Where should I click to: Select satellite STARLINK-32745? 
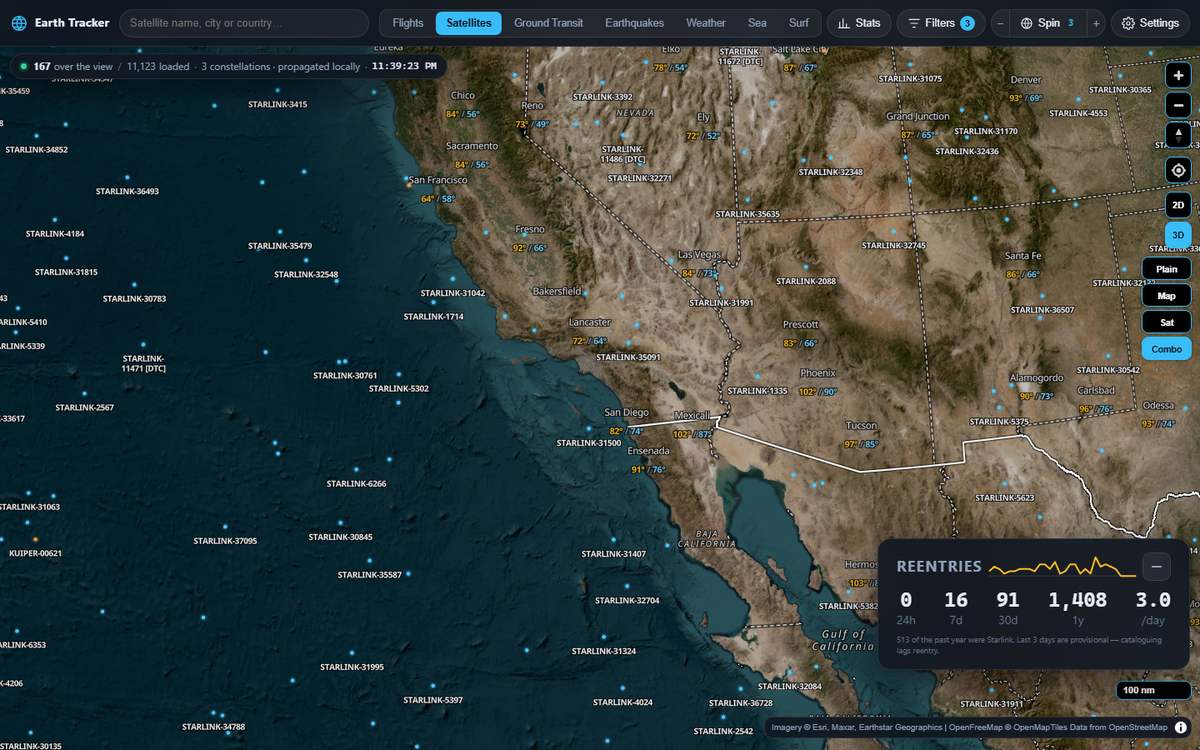(x=894, y=246)
